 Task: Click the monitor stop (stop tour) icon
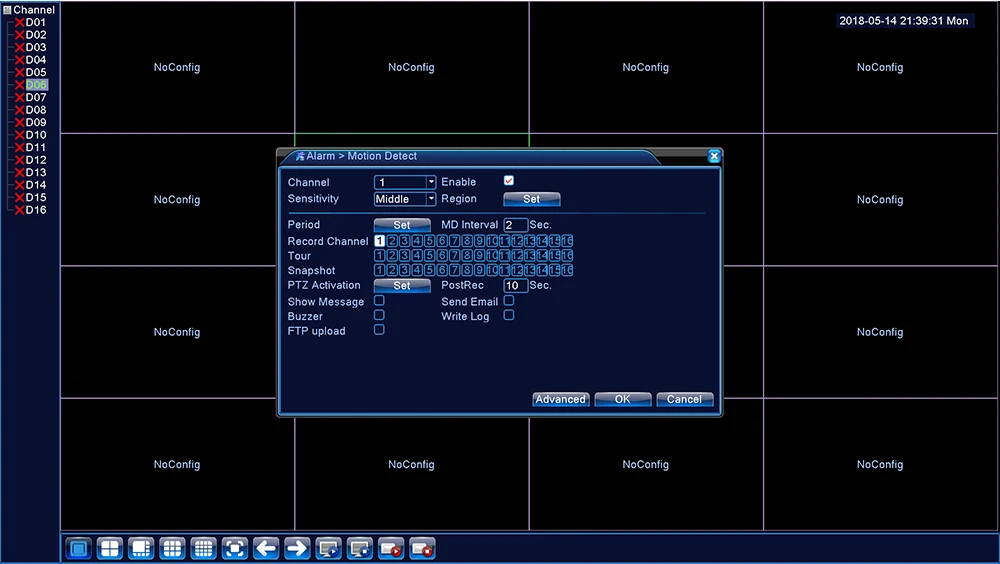(360, 548)
